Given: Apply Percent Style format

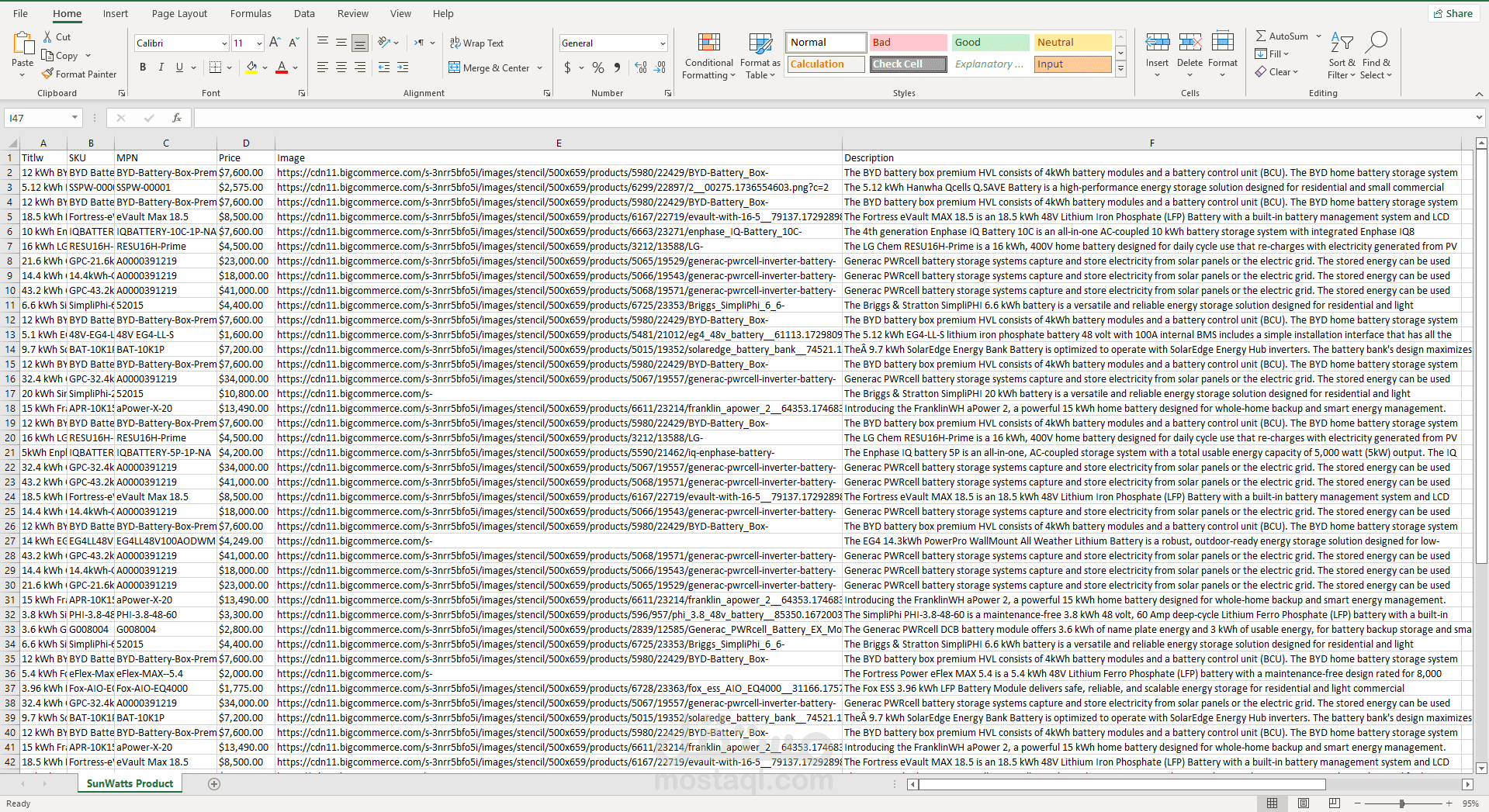Looking at the screenshot, I should 598,67.
